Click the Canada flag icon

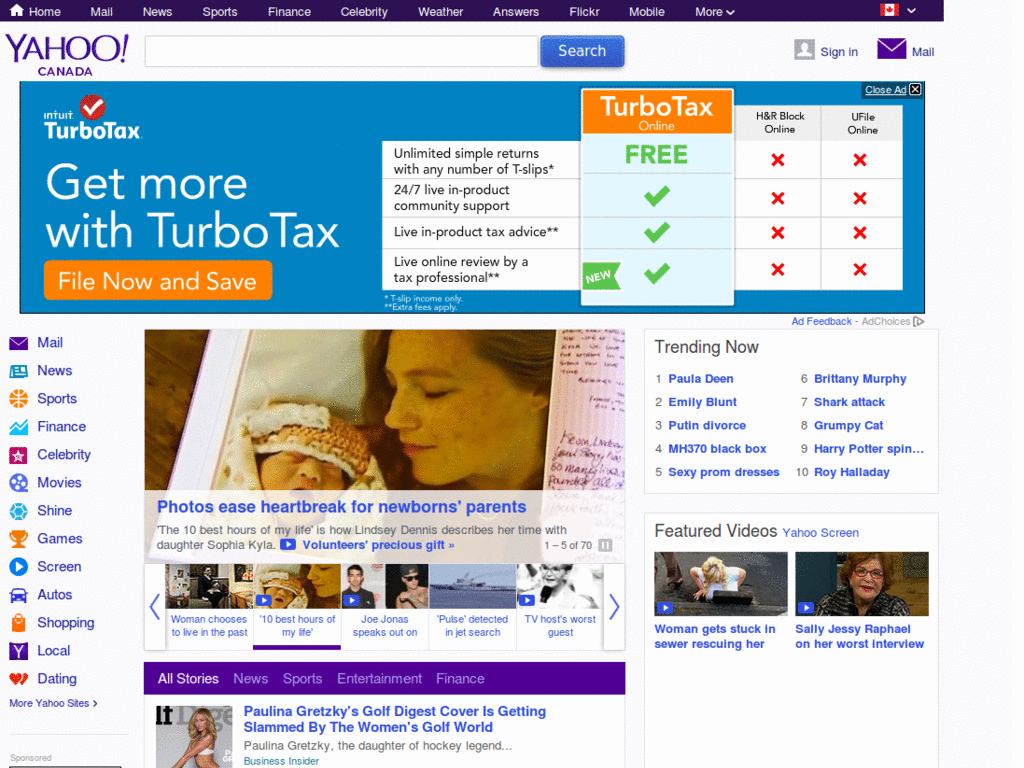(889, 10)
